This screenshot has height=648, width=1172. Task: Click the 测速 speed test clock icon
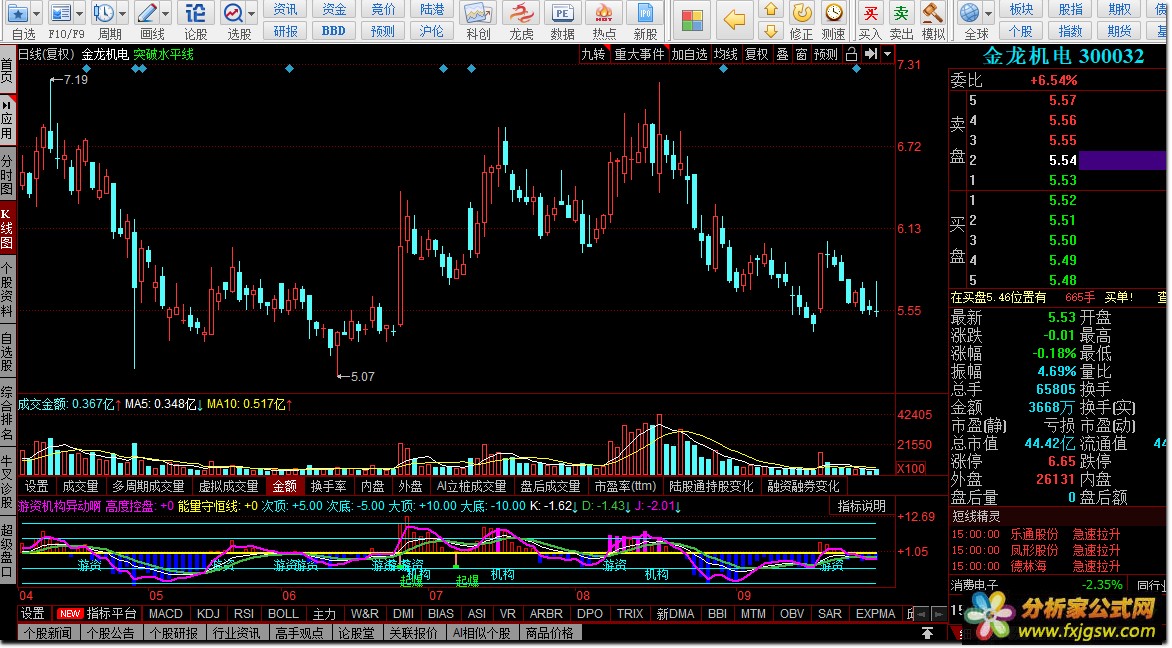[x=833, y=13]
